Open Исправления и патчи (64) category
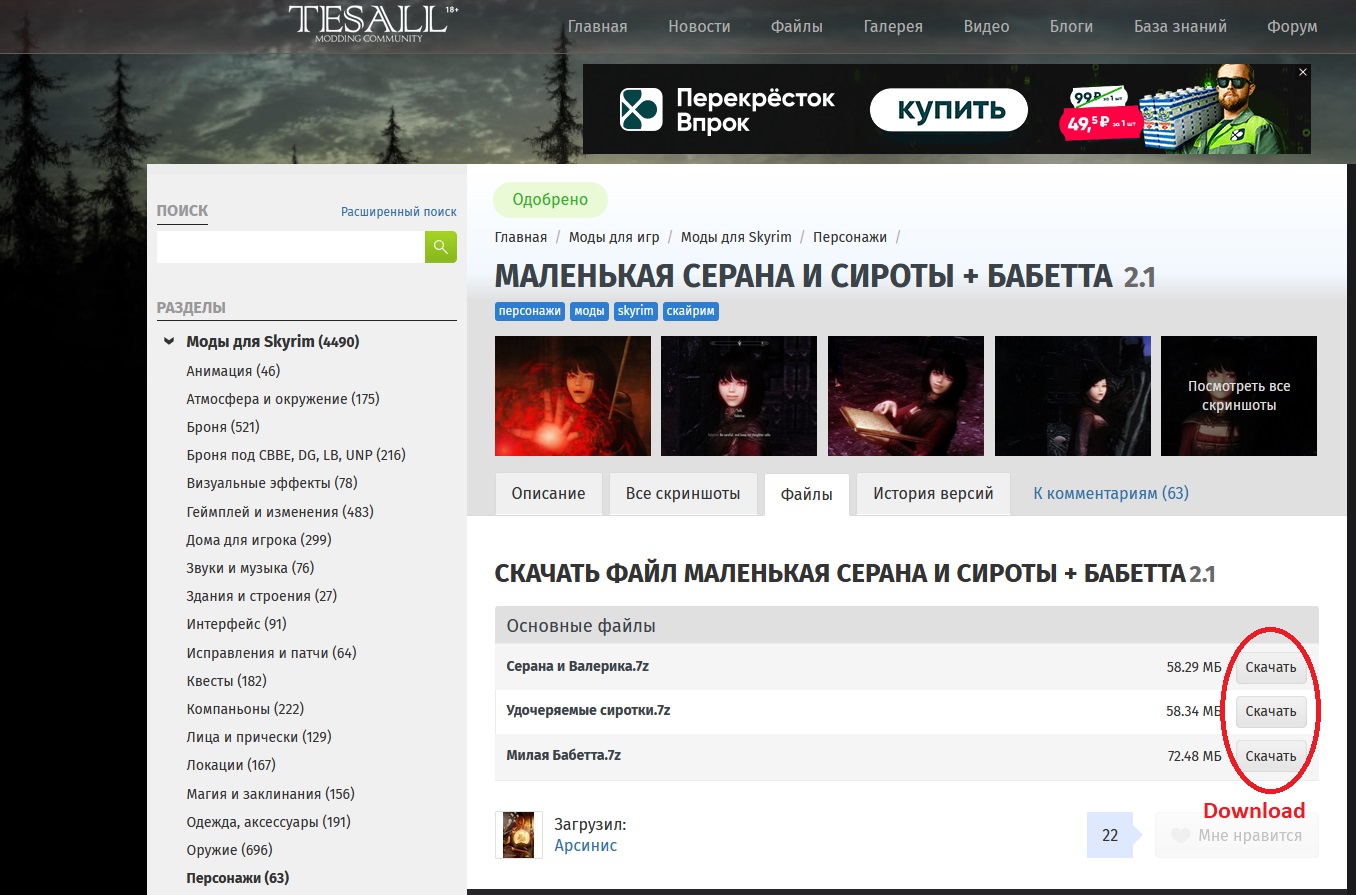 pos(271,653)
